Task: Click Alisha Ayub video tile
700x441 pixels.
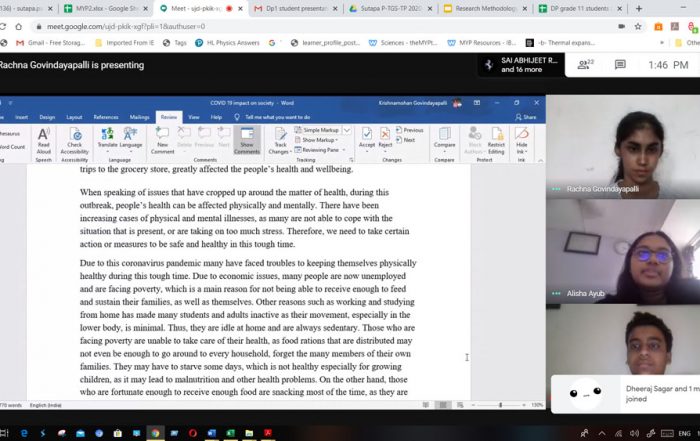Action: click(x=623, y=251)
